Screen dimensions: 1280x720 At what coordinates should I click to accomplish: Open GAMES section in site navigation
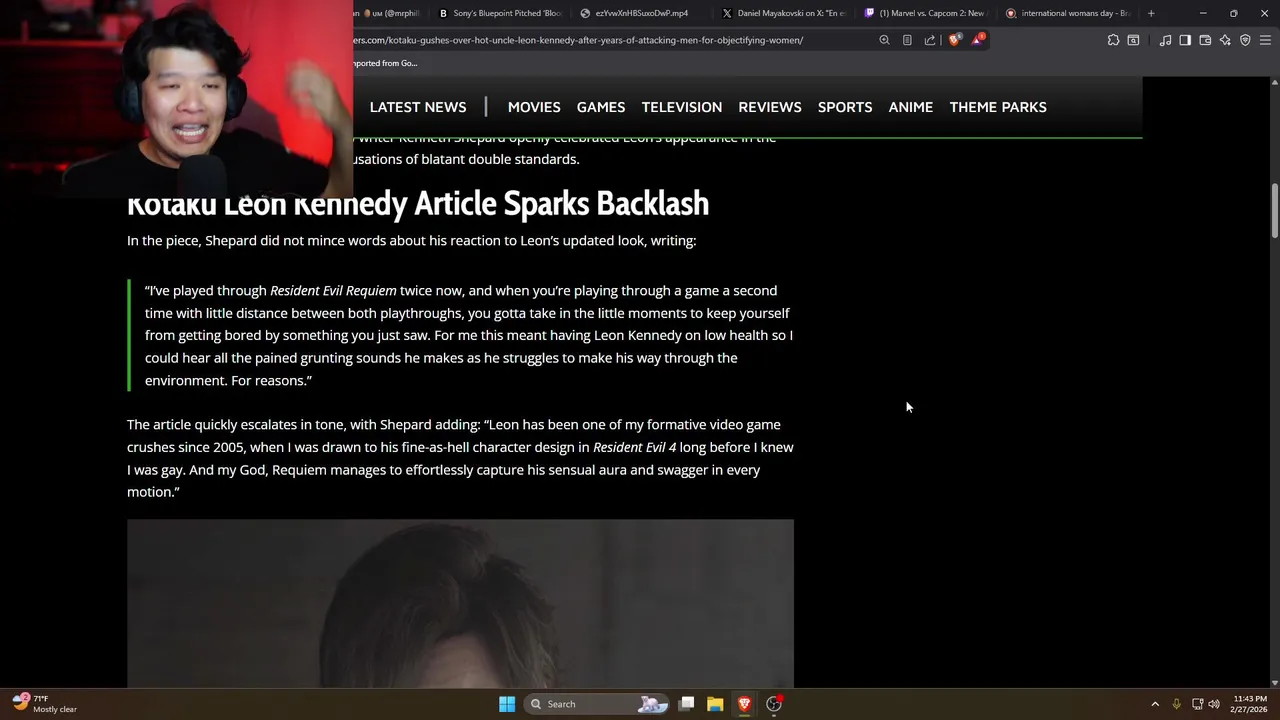(601, 107)
